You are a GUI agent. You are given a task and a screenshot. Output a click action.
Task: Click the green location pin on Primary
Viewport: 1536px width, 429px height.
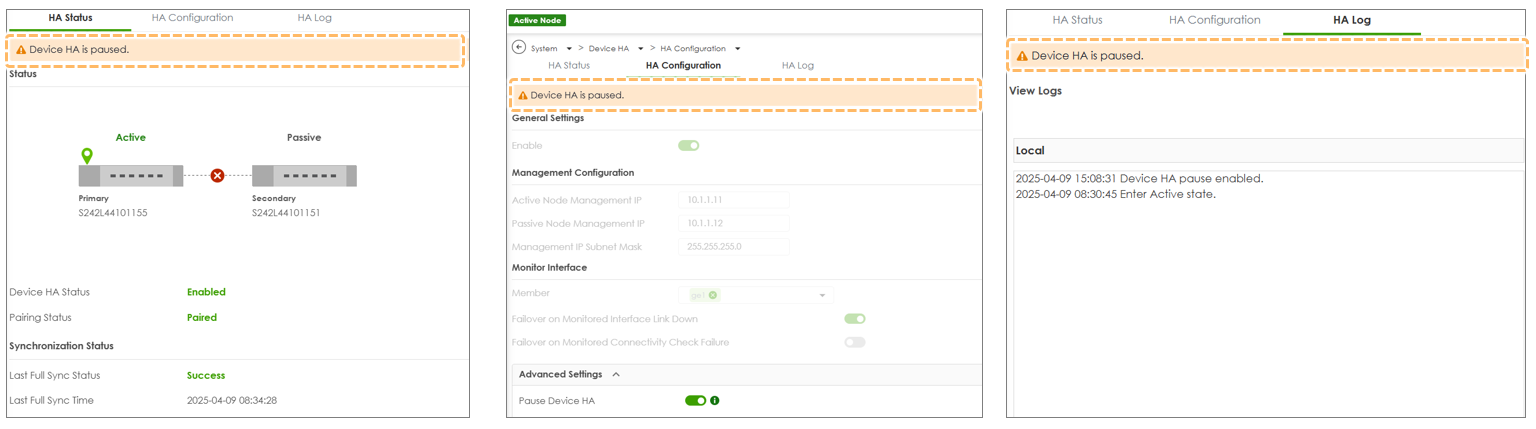[x=87, y=155]
